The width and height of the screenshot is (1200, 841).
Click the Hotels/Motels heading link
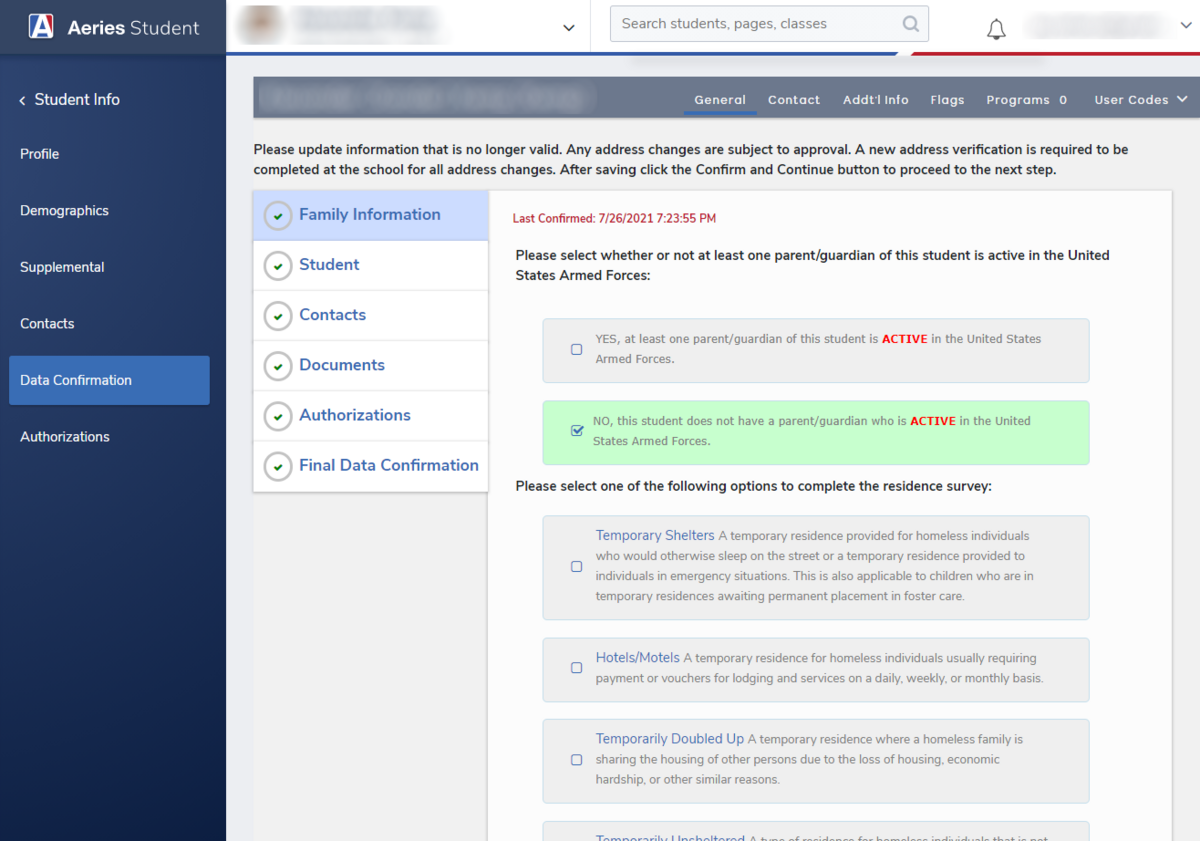click(638, 657)
